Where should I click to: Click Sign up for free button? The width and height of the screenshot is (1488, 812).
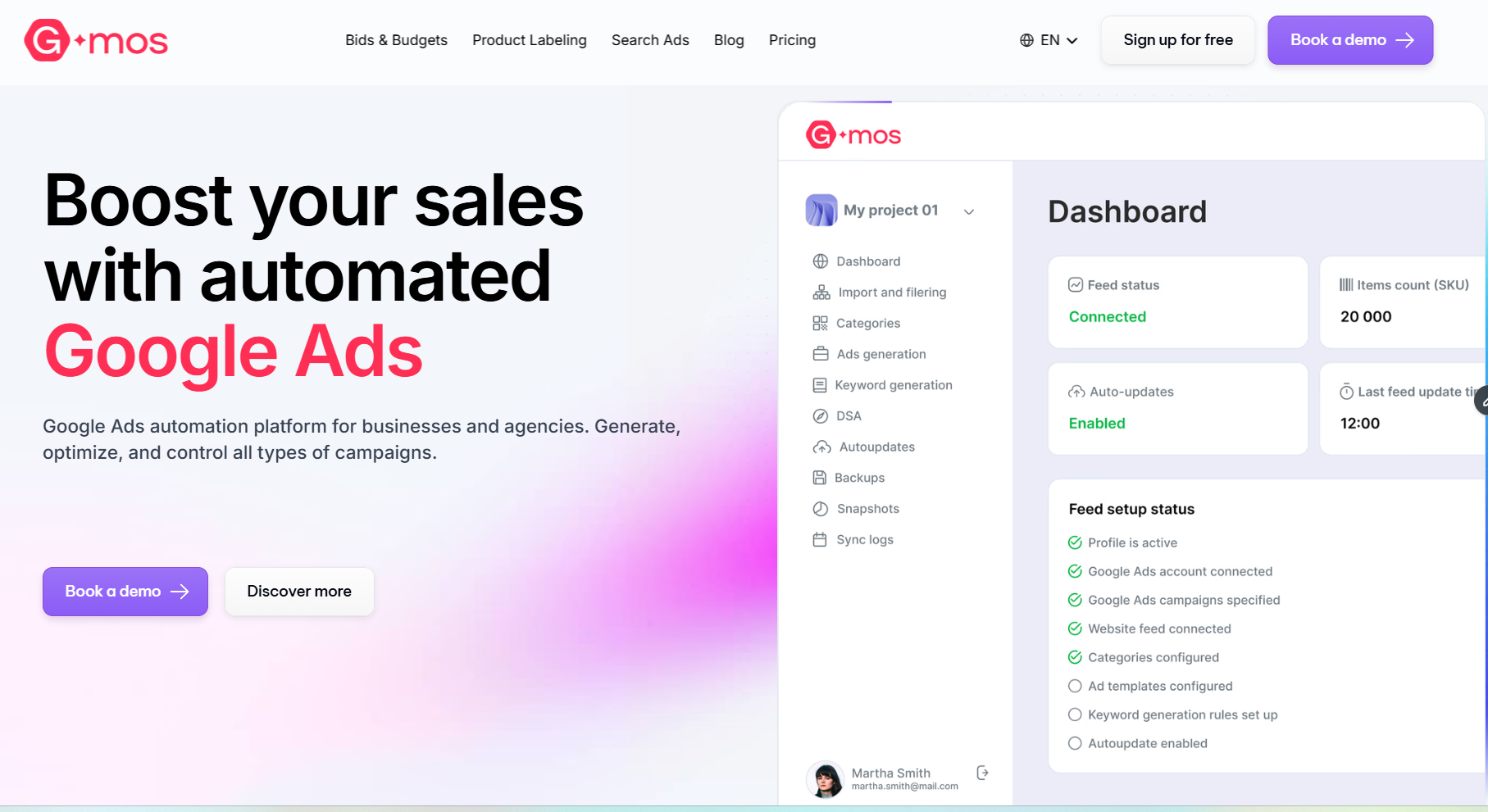click(x=1178, y=40)
